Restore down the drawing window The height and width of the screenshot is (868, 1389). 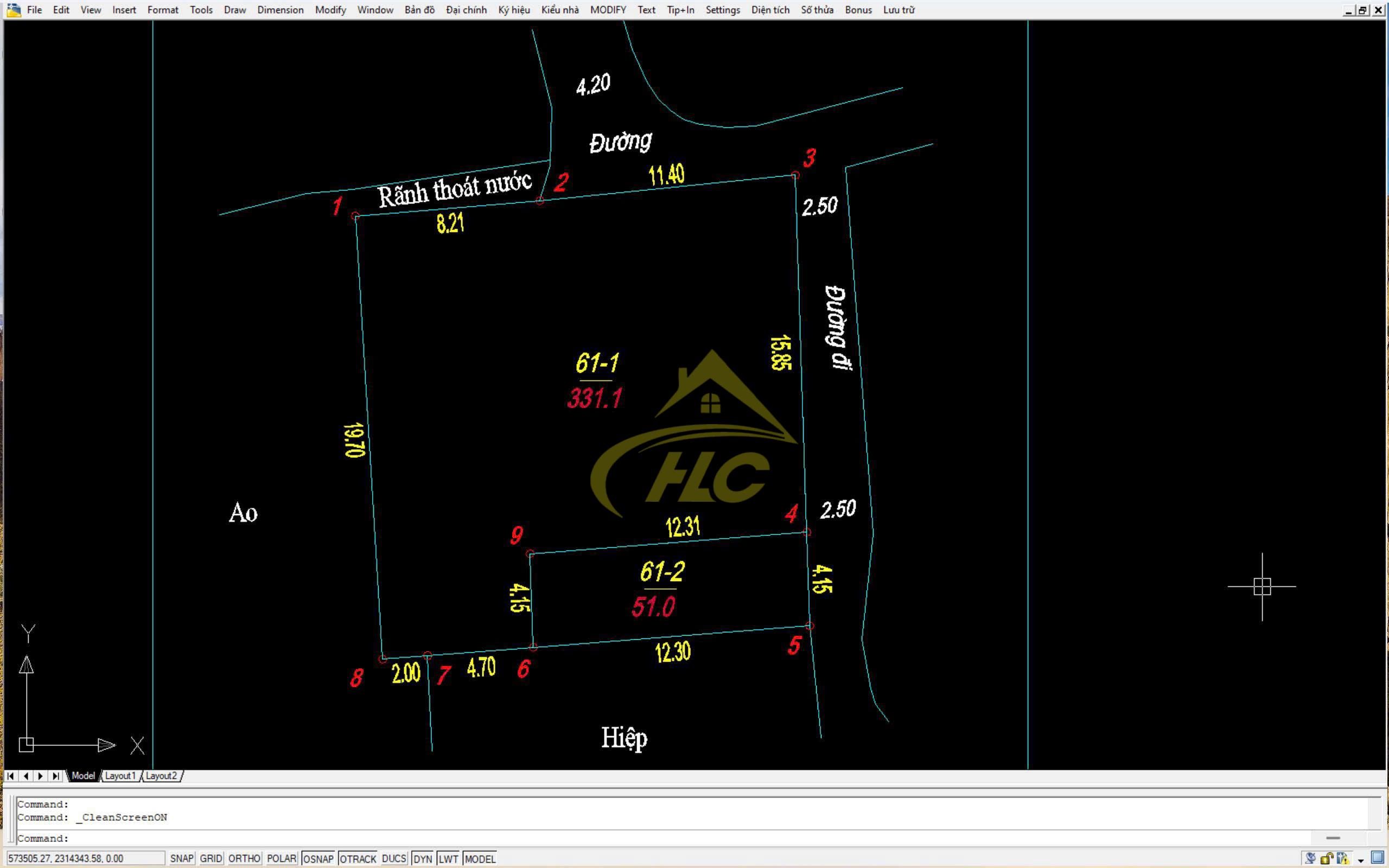click(x=1363, y=10)
